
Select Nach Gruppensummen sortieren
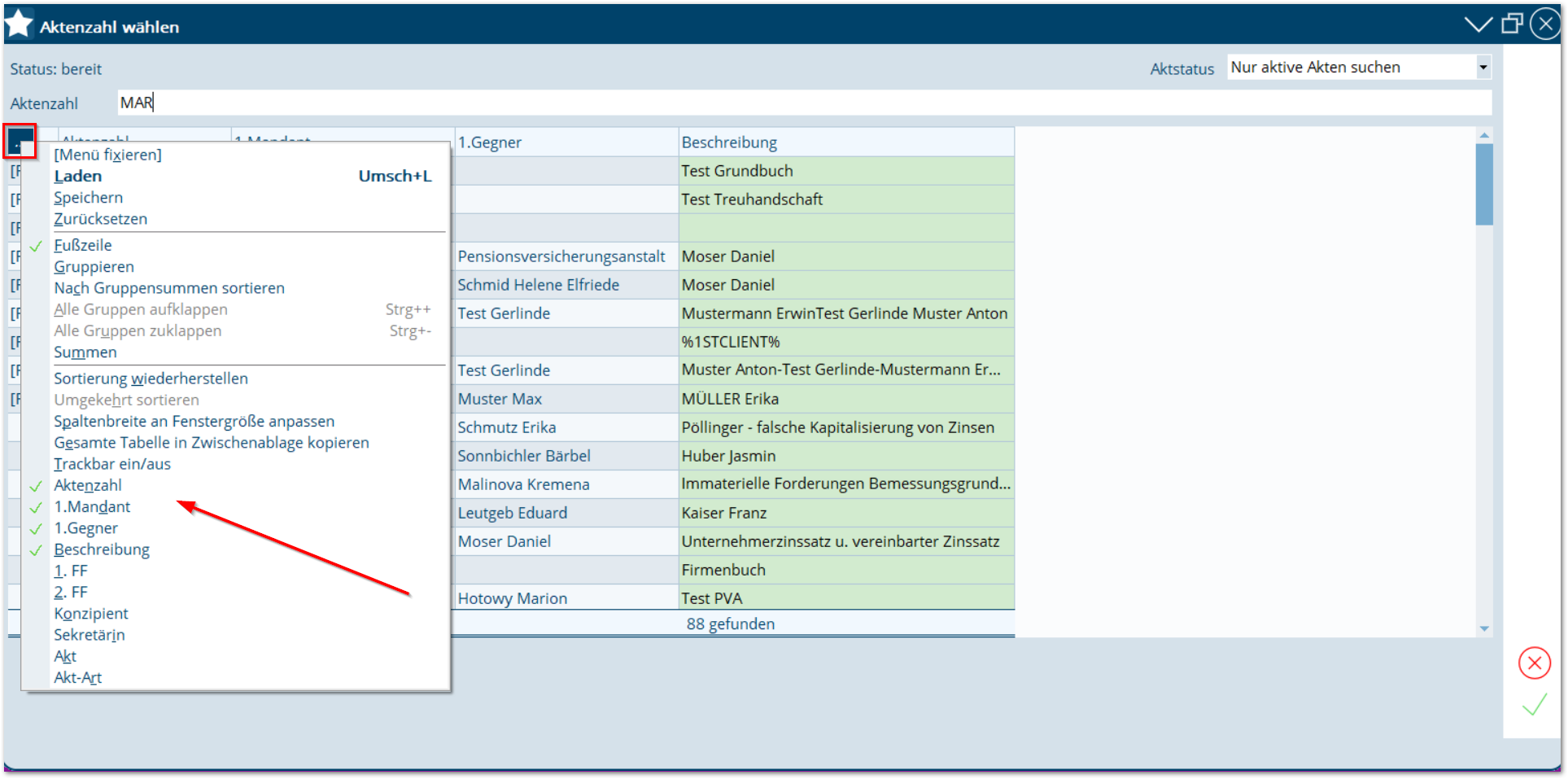point(169,288)
